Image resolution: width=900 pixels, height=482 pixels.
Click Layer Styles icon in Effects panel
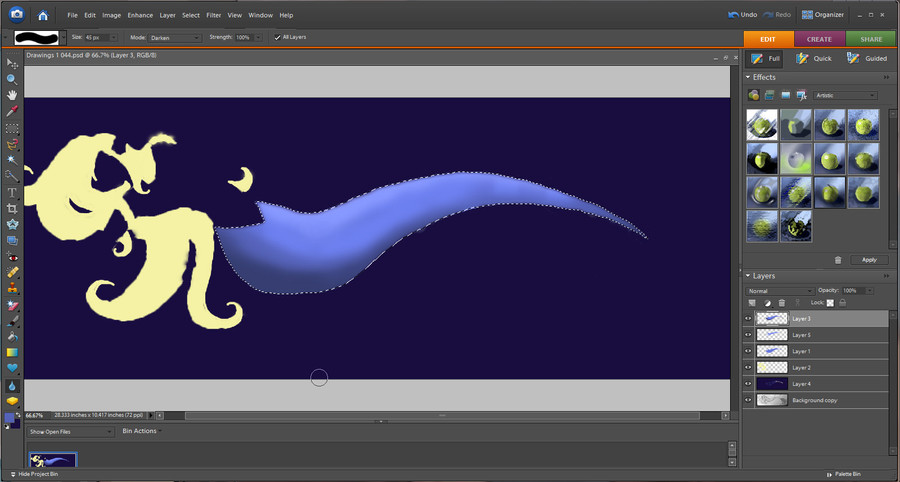tap(770, 95)
